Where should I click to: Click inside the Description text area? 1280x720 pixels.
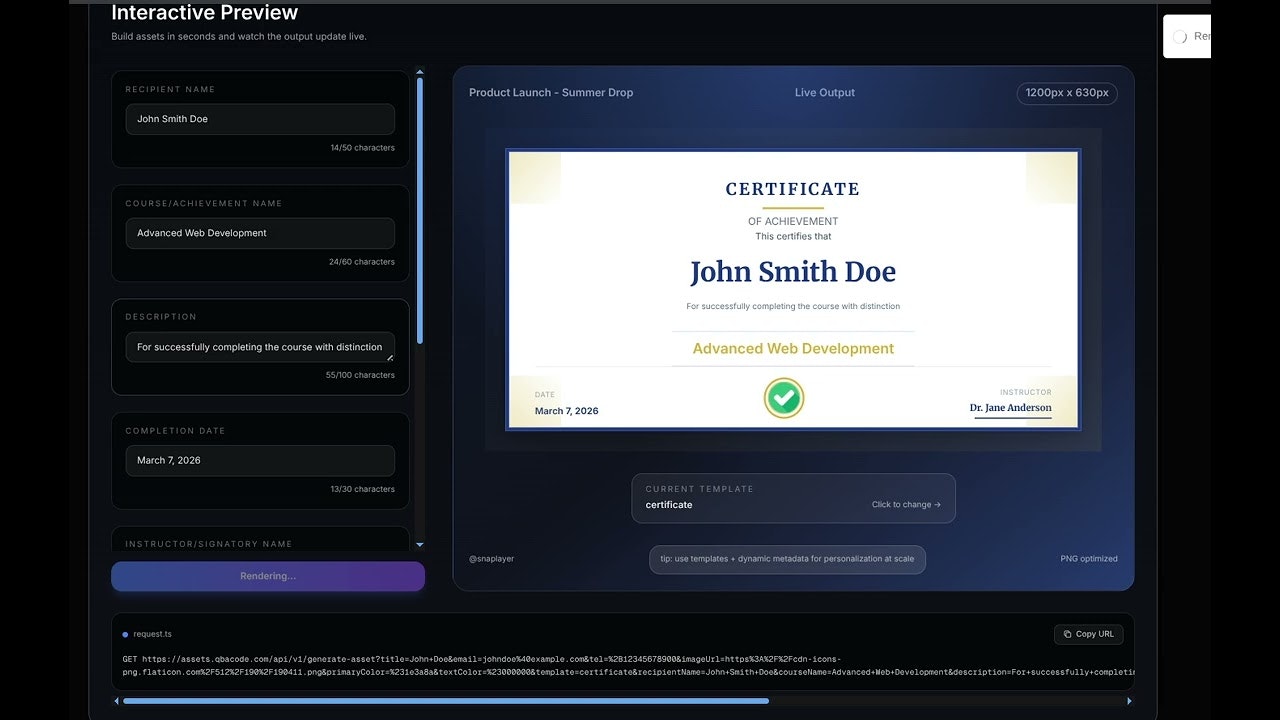pos(260,347)
